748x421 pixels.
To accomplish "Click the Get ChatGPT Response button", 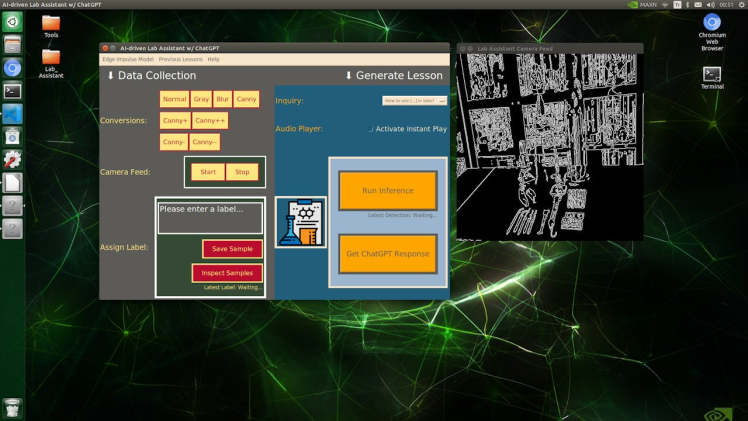I will (387, 254).
